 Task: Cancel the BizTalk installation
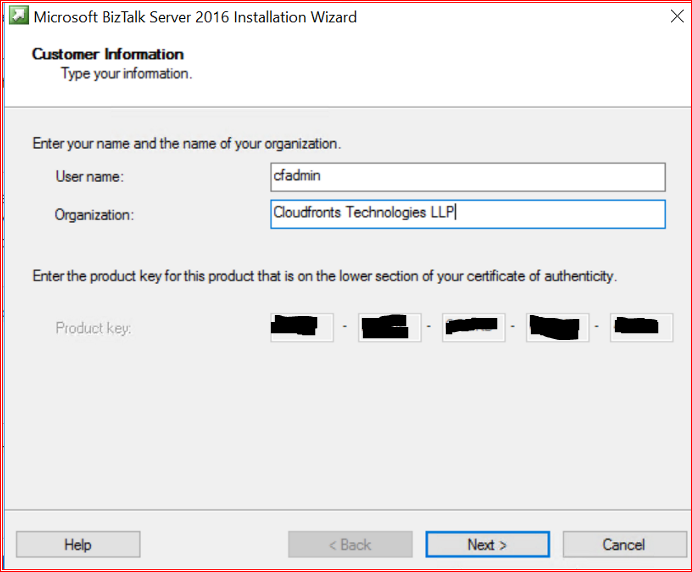point(623,544)
